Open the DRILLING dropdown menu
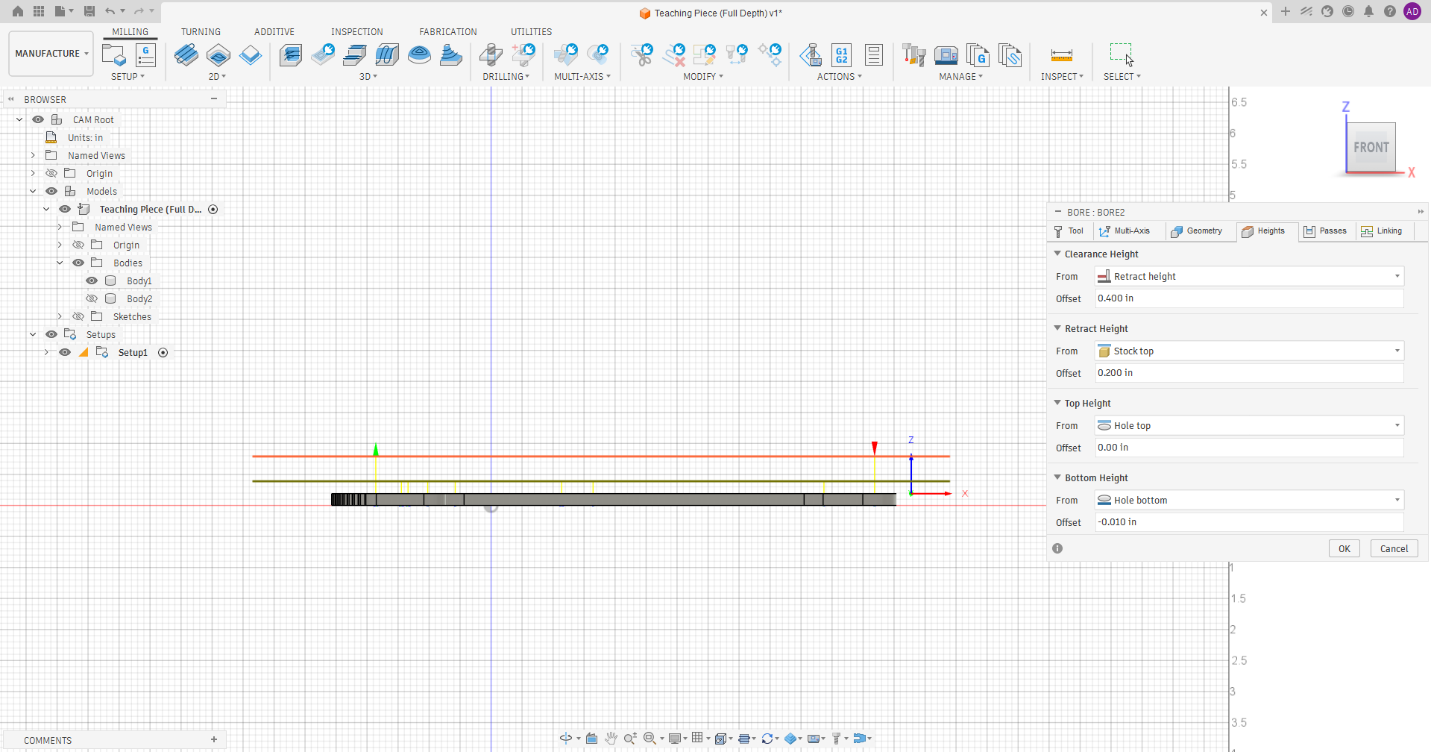1431x752 pixels. [x=505, y=76]
